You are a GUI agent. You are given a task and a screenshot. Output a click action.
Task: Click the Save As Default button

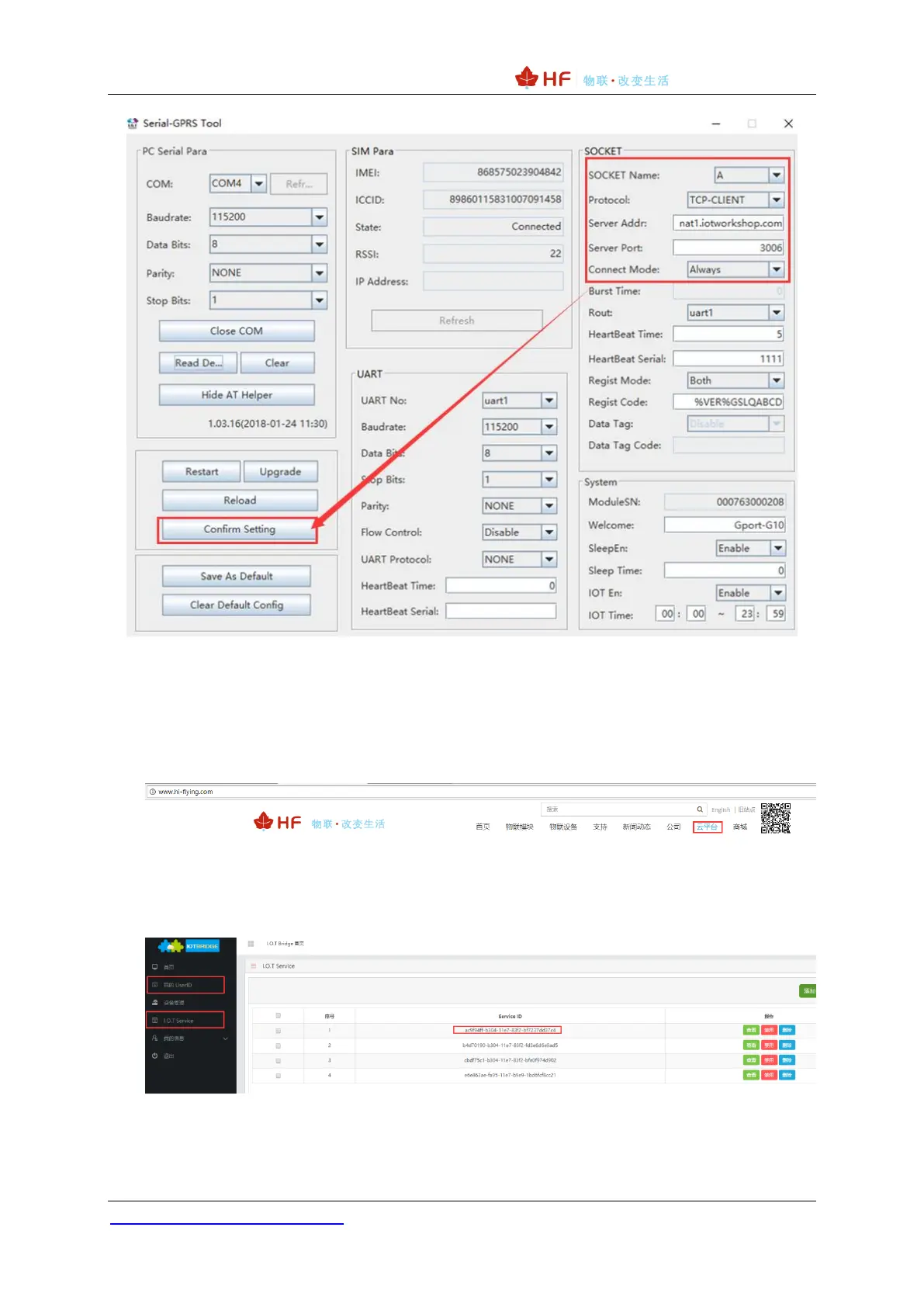coord(237,577)
